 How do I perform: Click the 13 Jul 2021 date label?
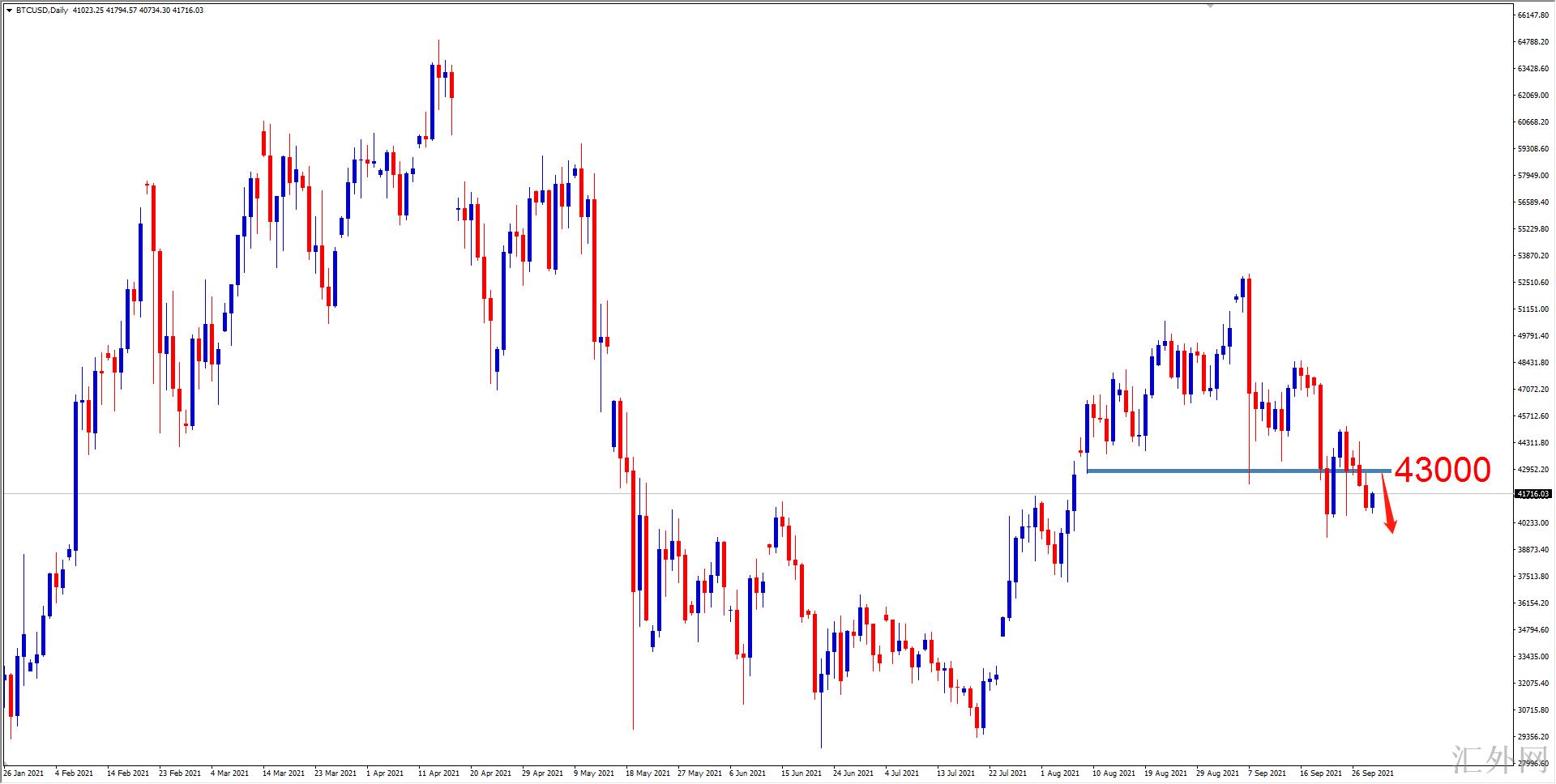pyautogui.click(x=956, y=773)
